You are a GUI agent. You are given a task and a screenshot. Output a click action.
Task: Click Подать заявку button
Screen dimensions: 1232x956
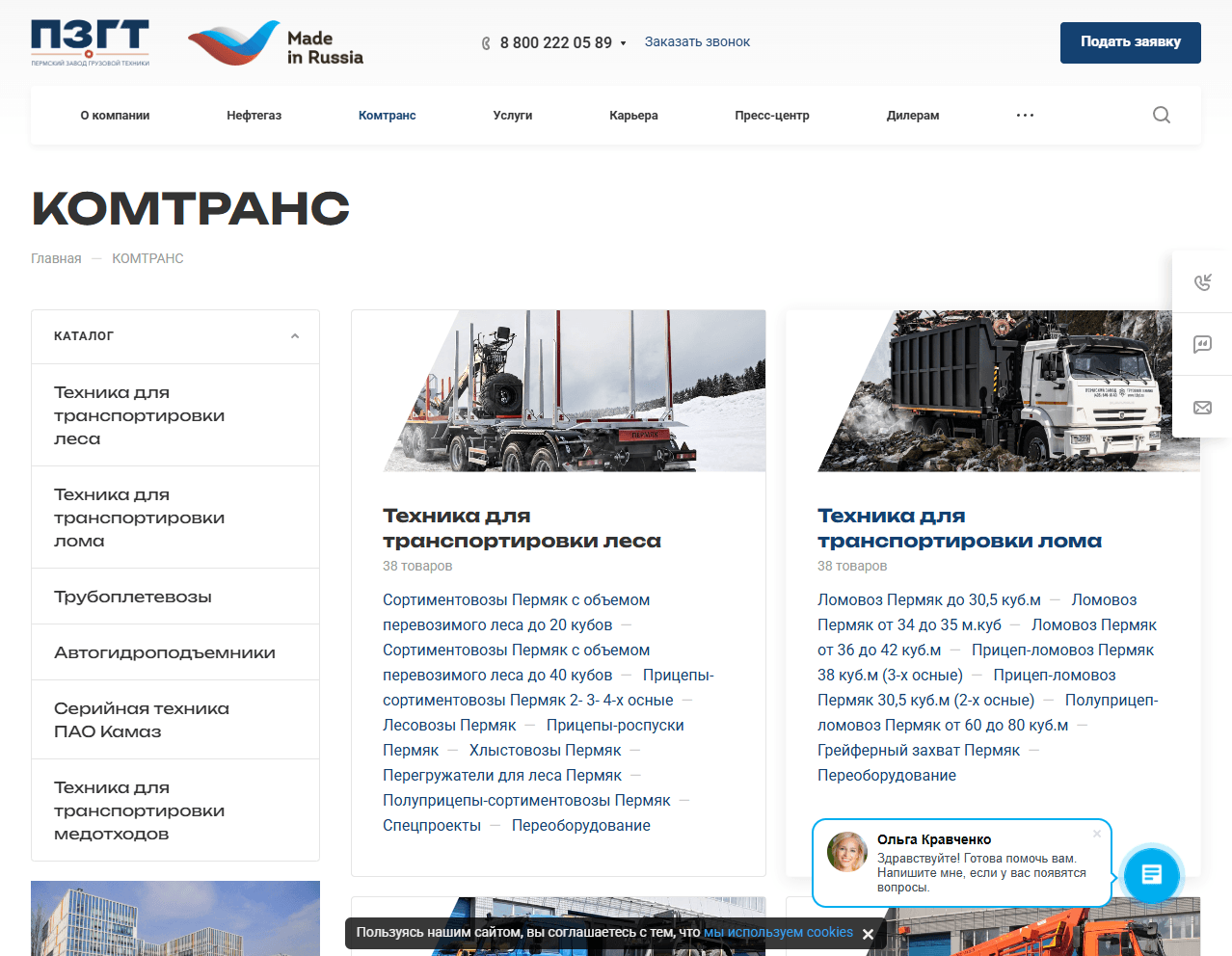(1131, 42)
